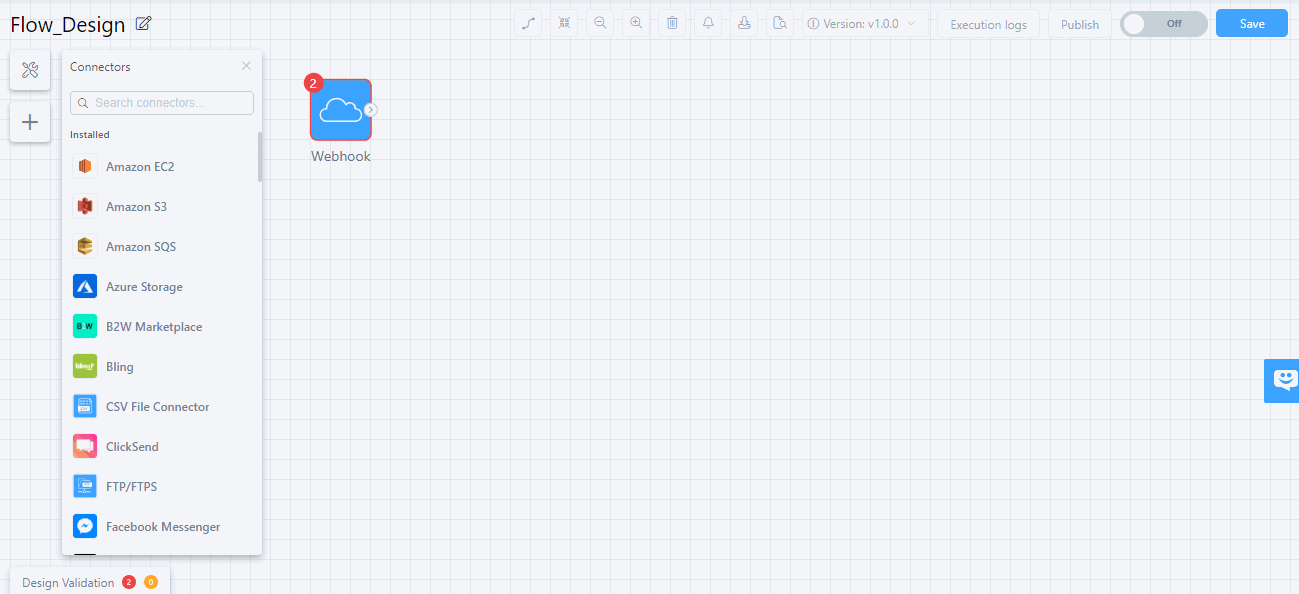Click the Search connectors input field
This screenshot has width=1299, height=594.
click(x=161, y=102)
